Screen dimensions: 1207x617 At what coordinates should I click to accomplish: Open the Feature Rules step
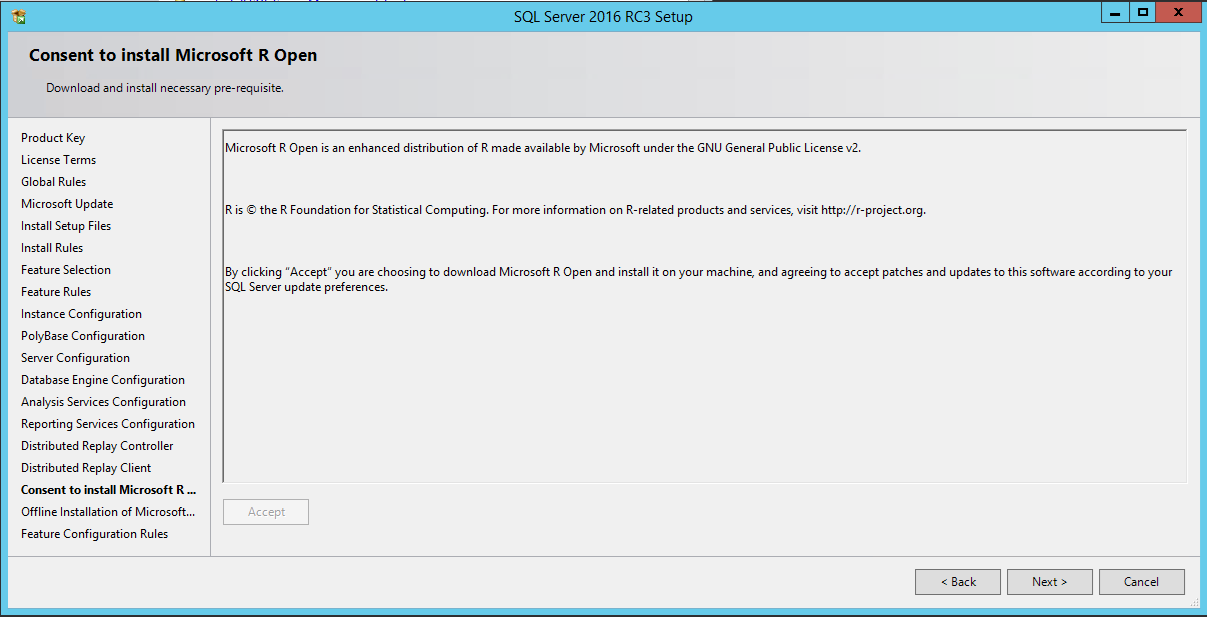tap(56, 292)
